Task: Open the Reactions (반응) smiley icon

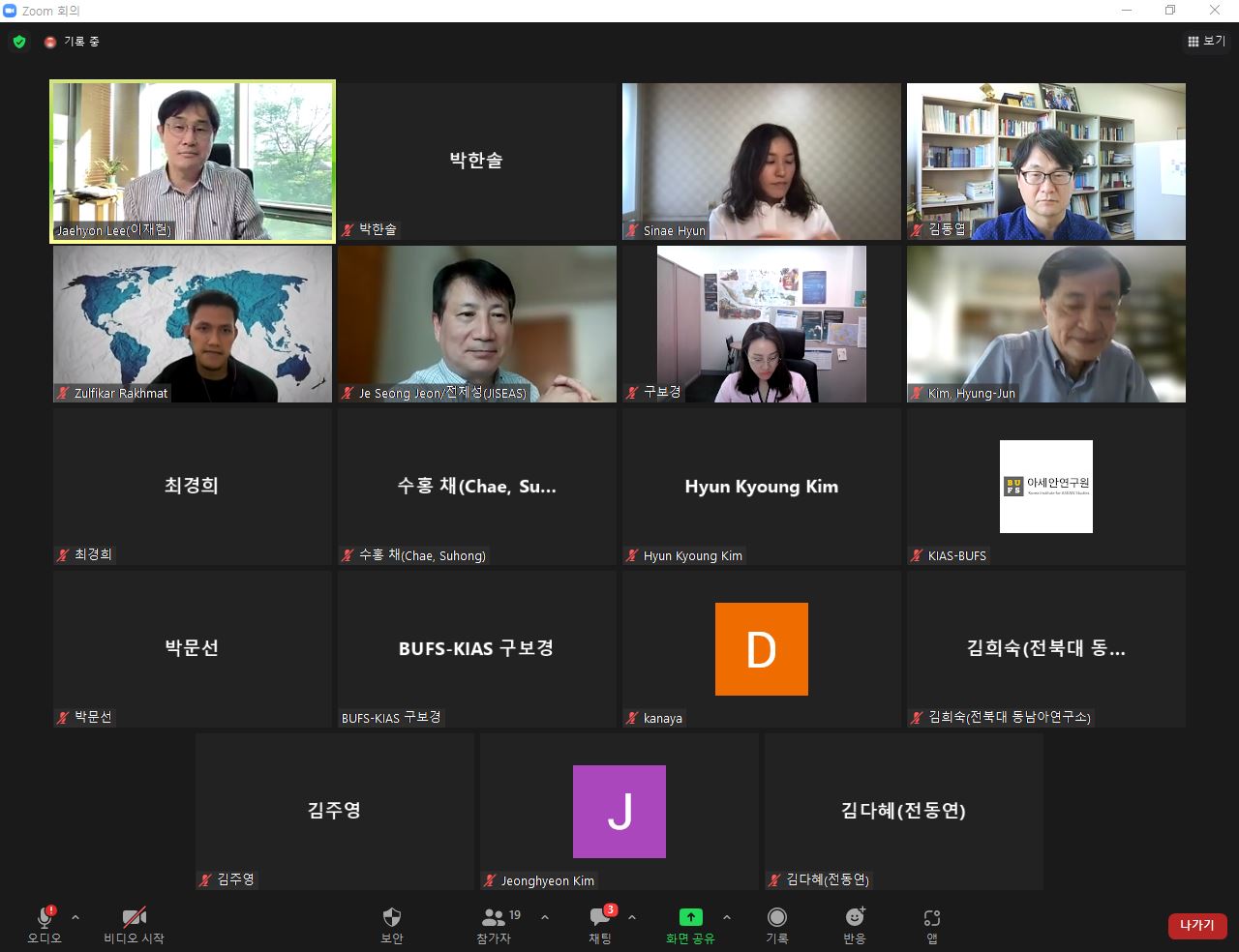Action: [x=854, y=918]
